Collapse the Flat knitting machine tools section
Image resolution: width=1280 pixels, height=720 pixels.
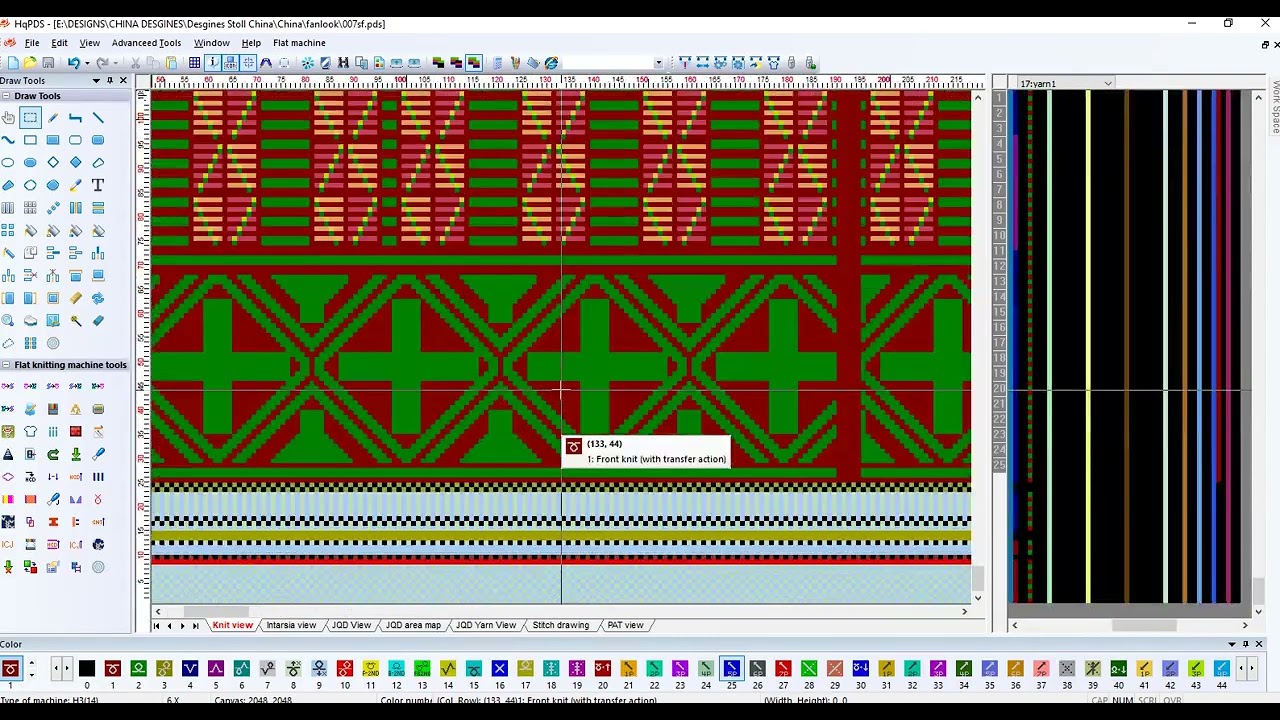[6, 365]
